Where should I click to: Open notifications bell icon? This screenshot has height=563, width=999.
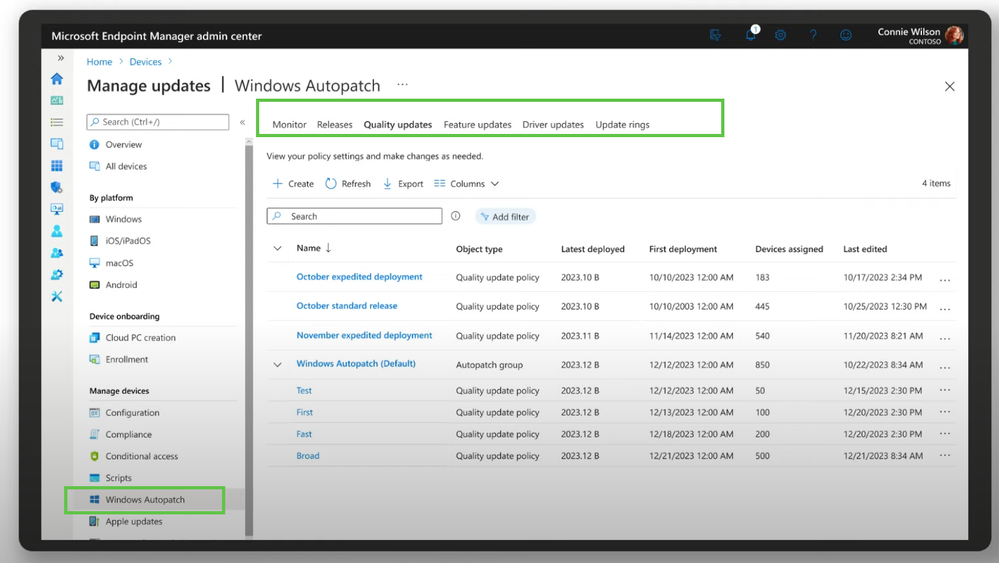tap(751, 34)
